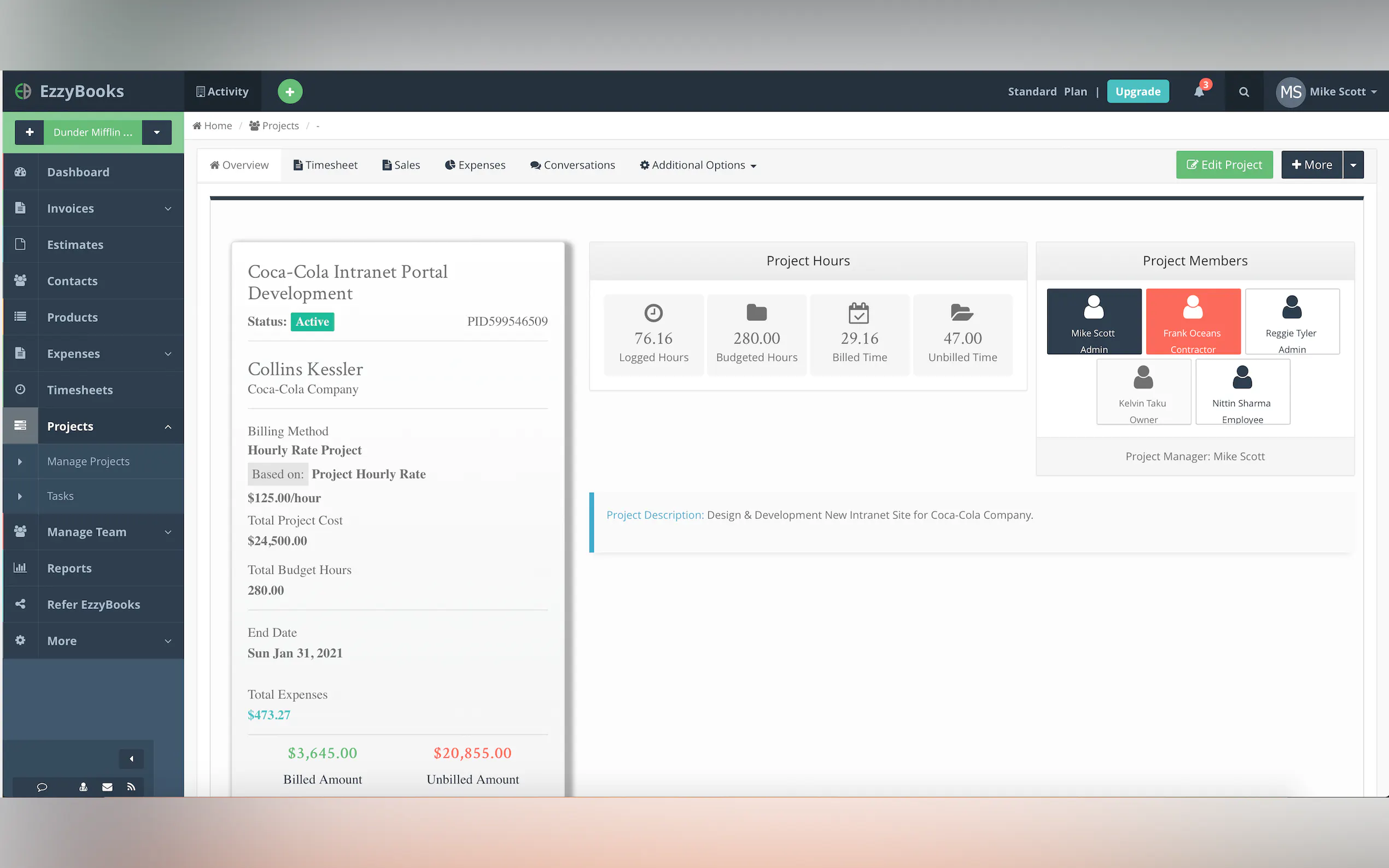Click the $473.27 total expenses link

269,715
